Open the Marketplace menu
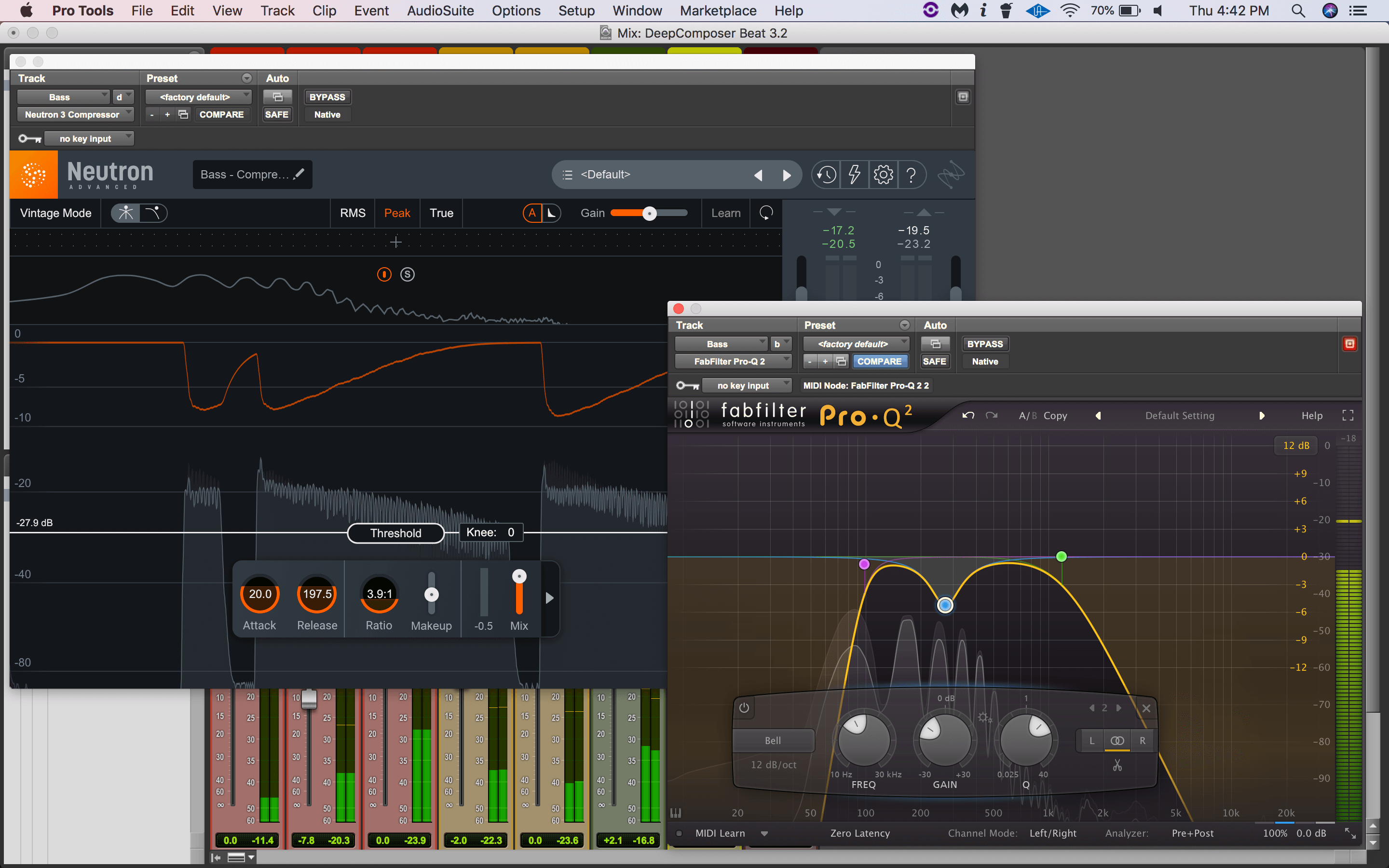 pos(718,10)
